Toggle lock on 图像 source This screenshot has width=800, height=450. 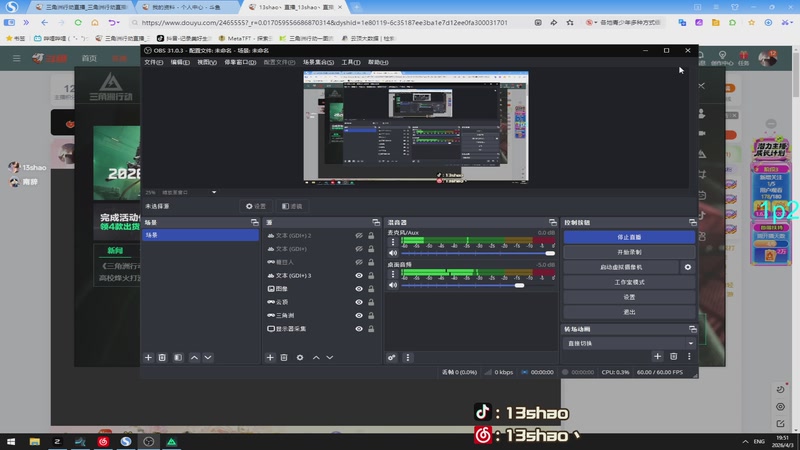371,289
